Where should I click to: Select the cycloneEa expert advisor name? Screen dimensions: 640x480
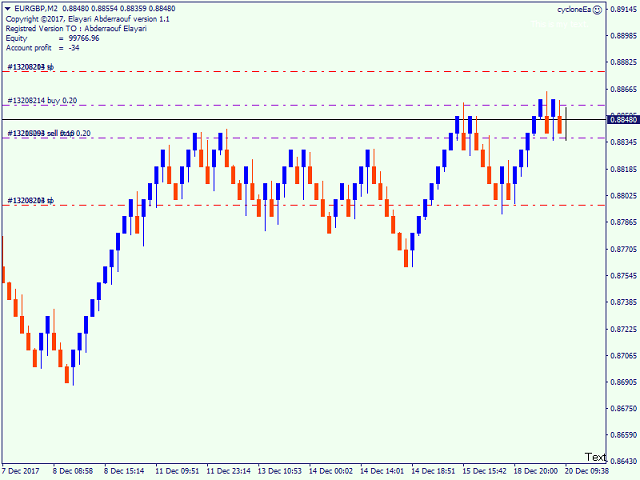(574, 10)
